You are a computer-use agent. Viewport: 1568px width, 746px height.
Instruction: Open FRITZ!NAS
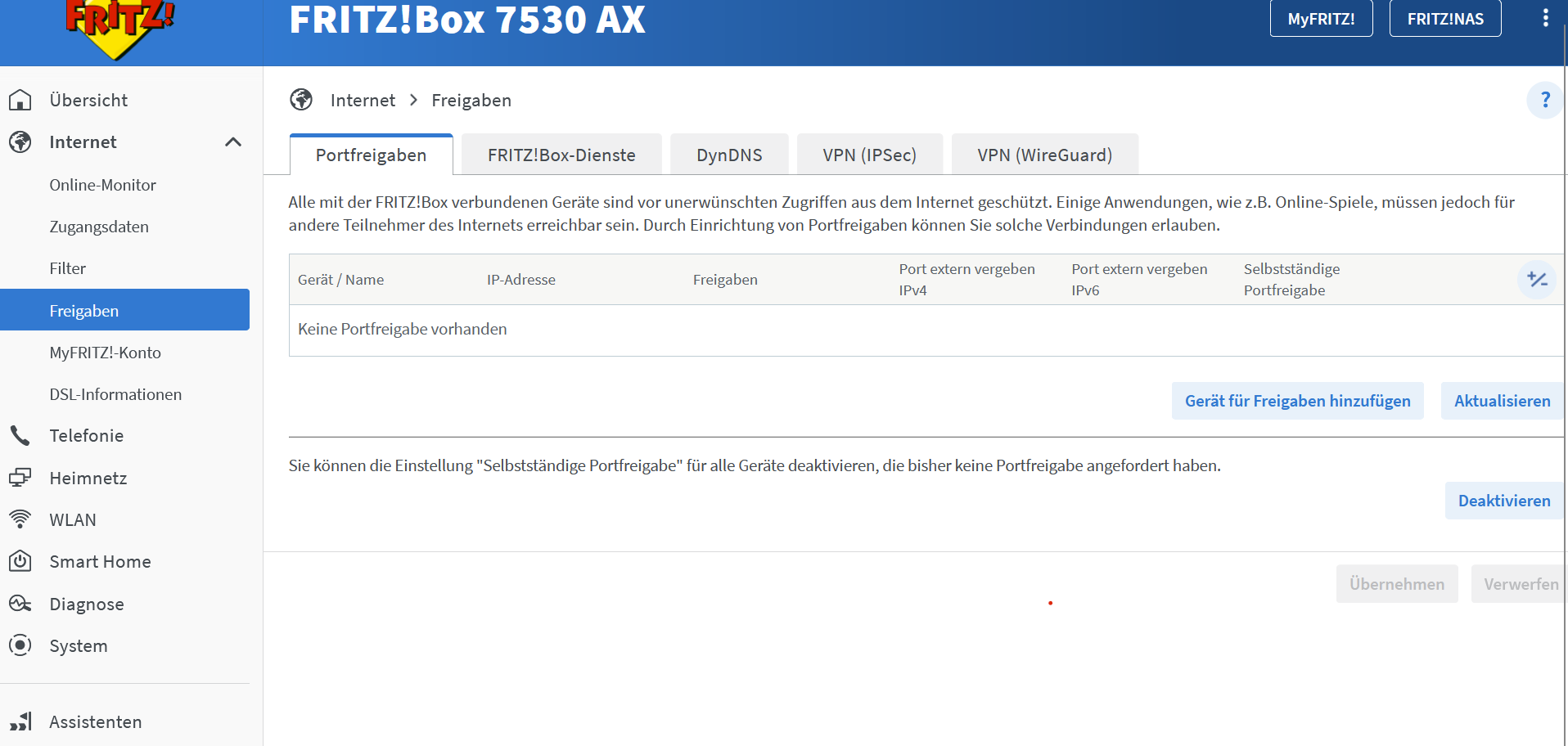click(1445, 18)
